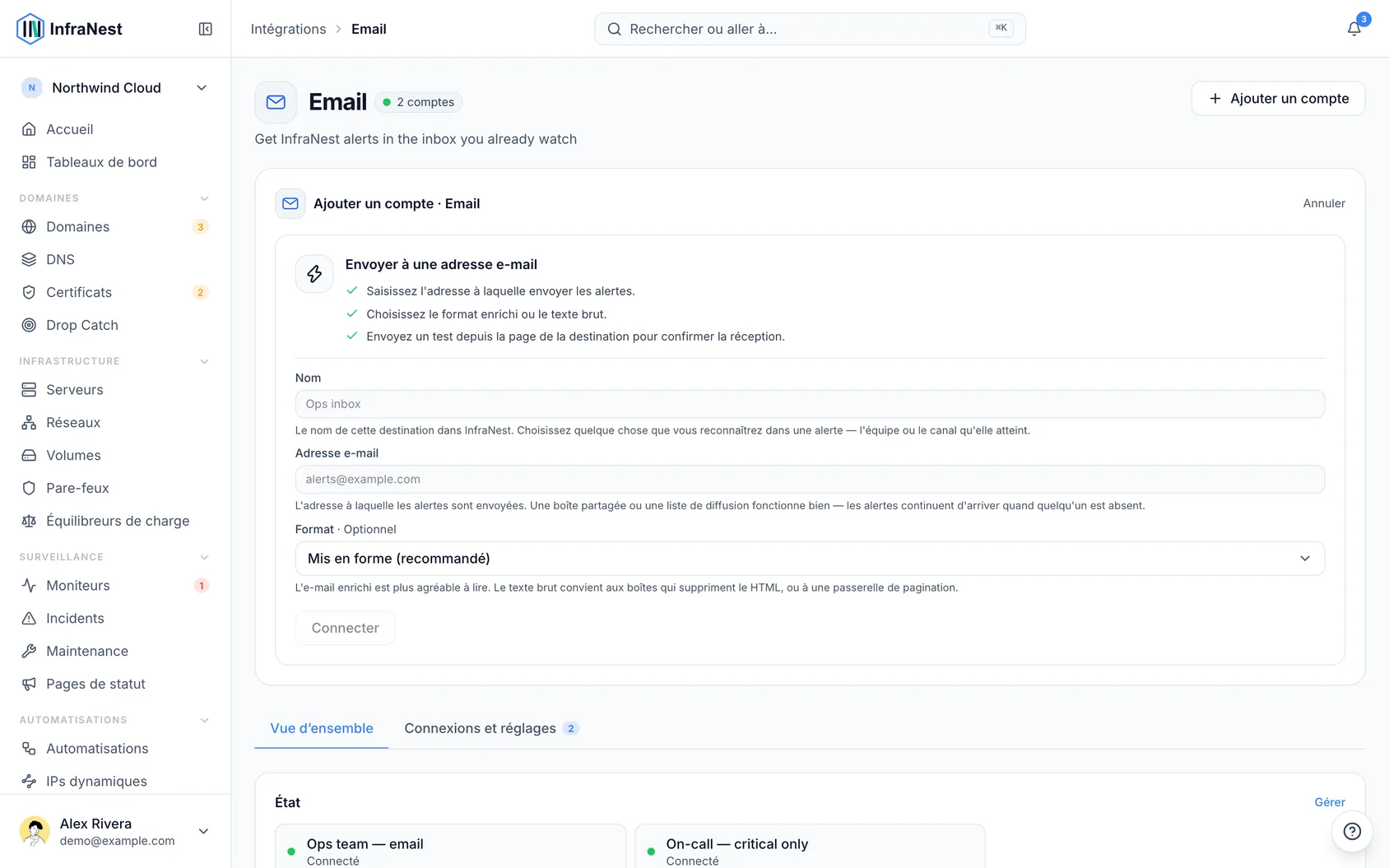
Task: Focus the Nom input field
Action: [810, 404]
